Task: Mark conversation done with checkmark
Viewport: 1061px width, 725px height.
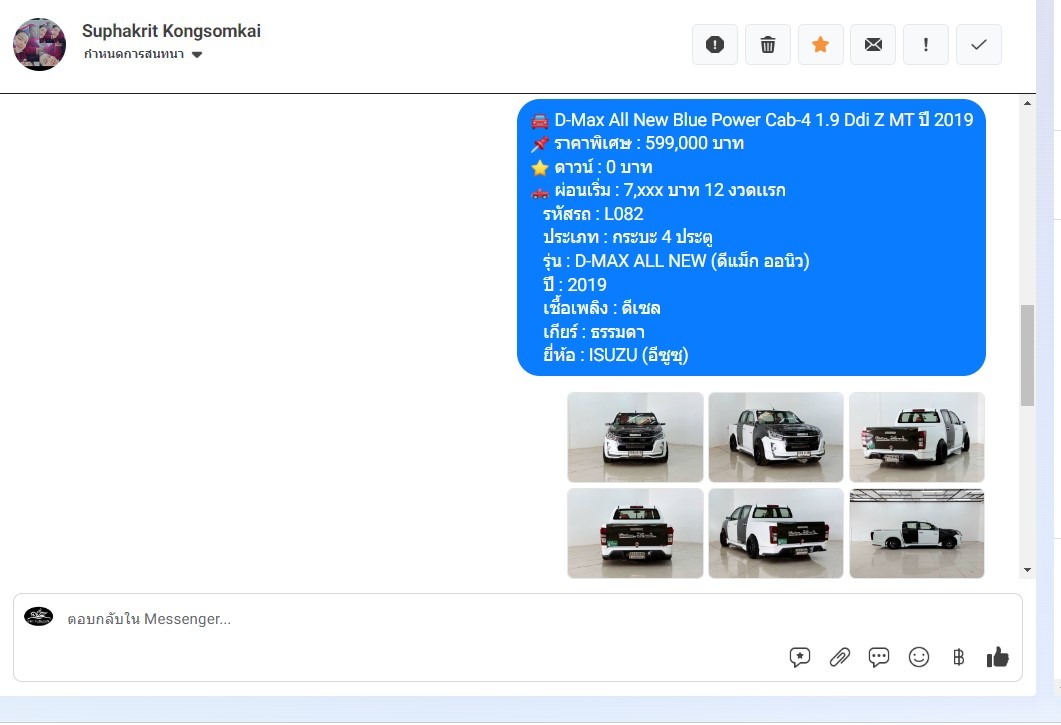Action: [978, 45]
